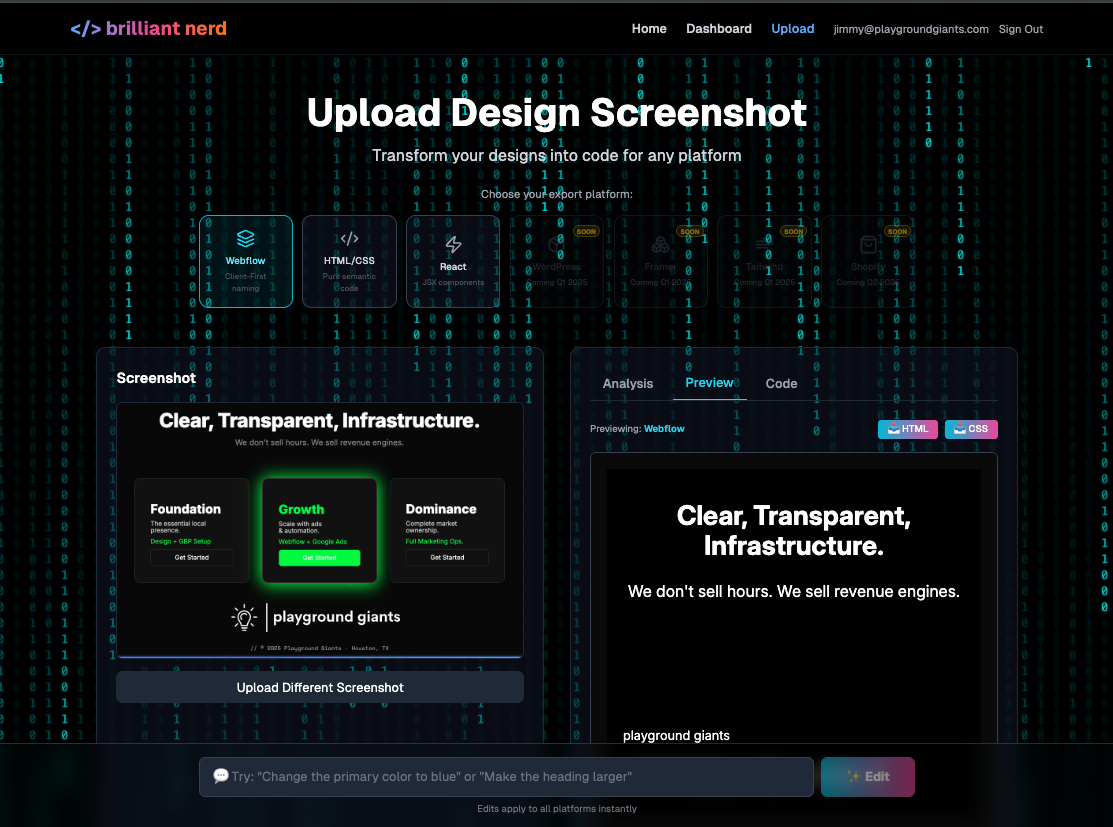This screenshot has height=827, width=1113.
Task: Click Upload Different Screenshot
Action: click(x=320, y=687)
